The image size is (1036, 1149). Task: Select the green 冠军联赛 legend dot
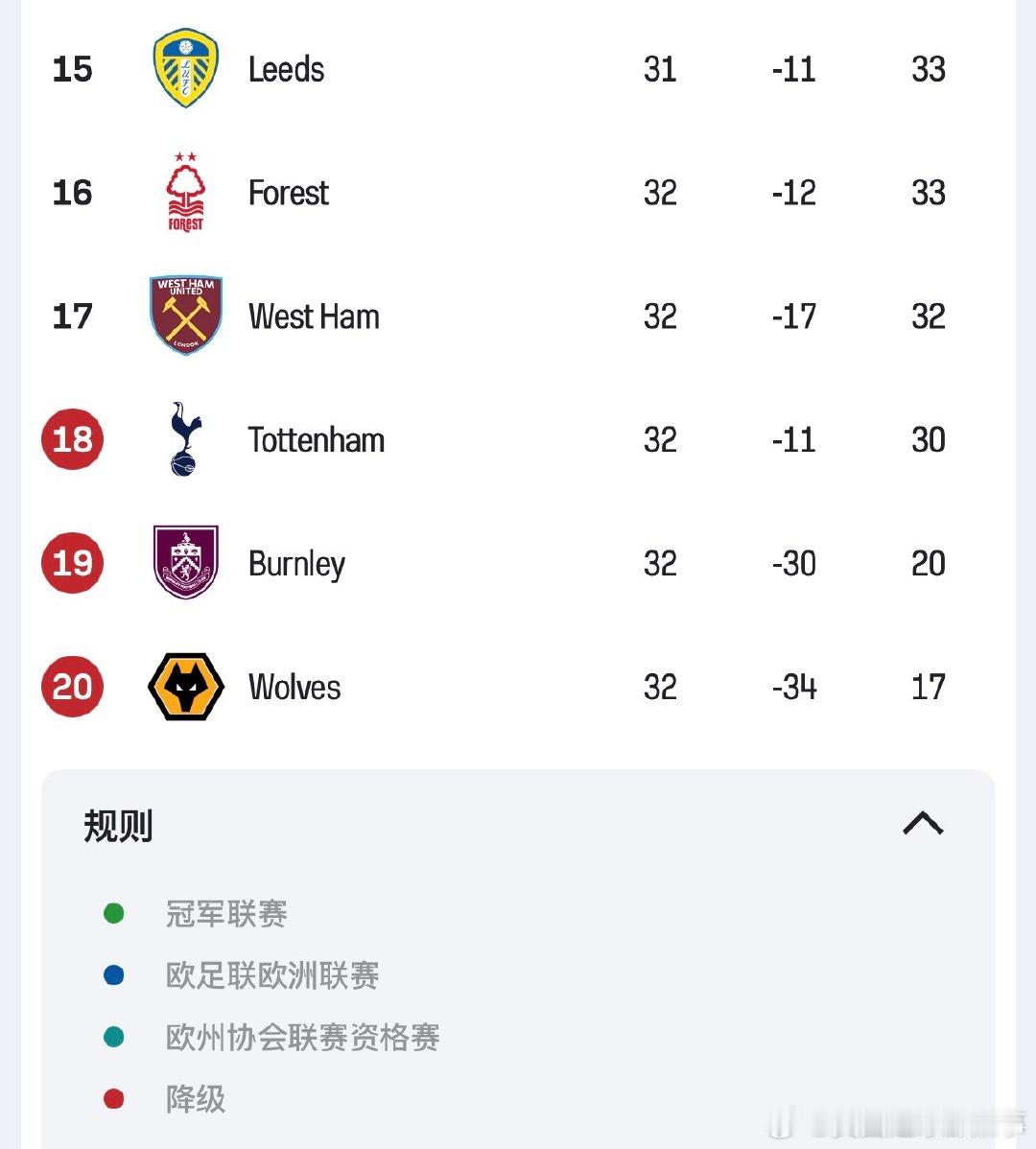pos(115,913)
